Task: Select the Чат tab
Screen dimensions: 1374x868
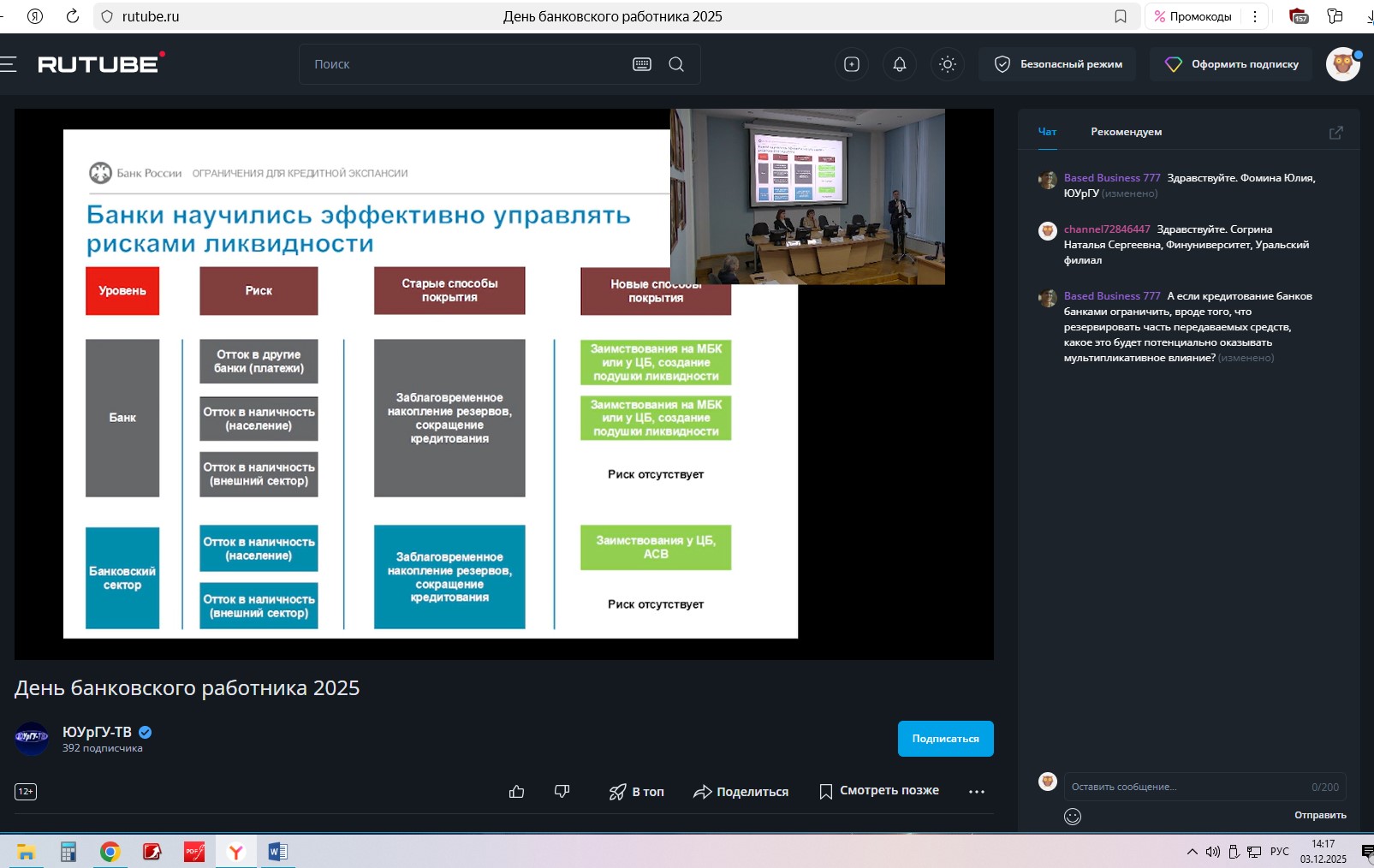Action: [1047, 132]
